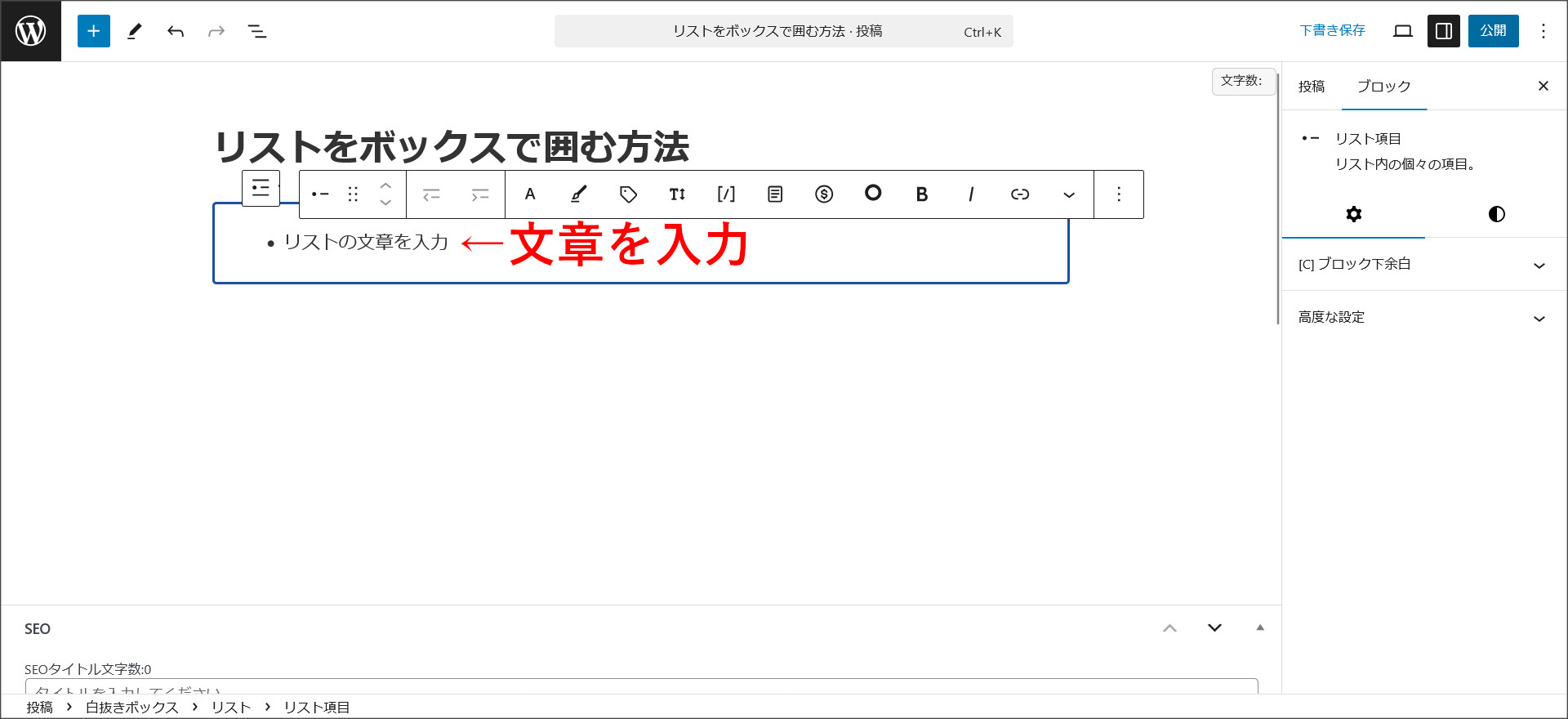Click the 文字数 counter badge
1568x719 pixels.
1243,81
